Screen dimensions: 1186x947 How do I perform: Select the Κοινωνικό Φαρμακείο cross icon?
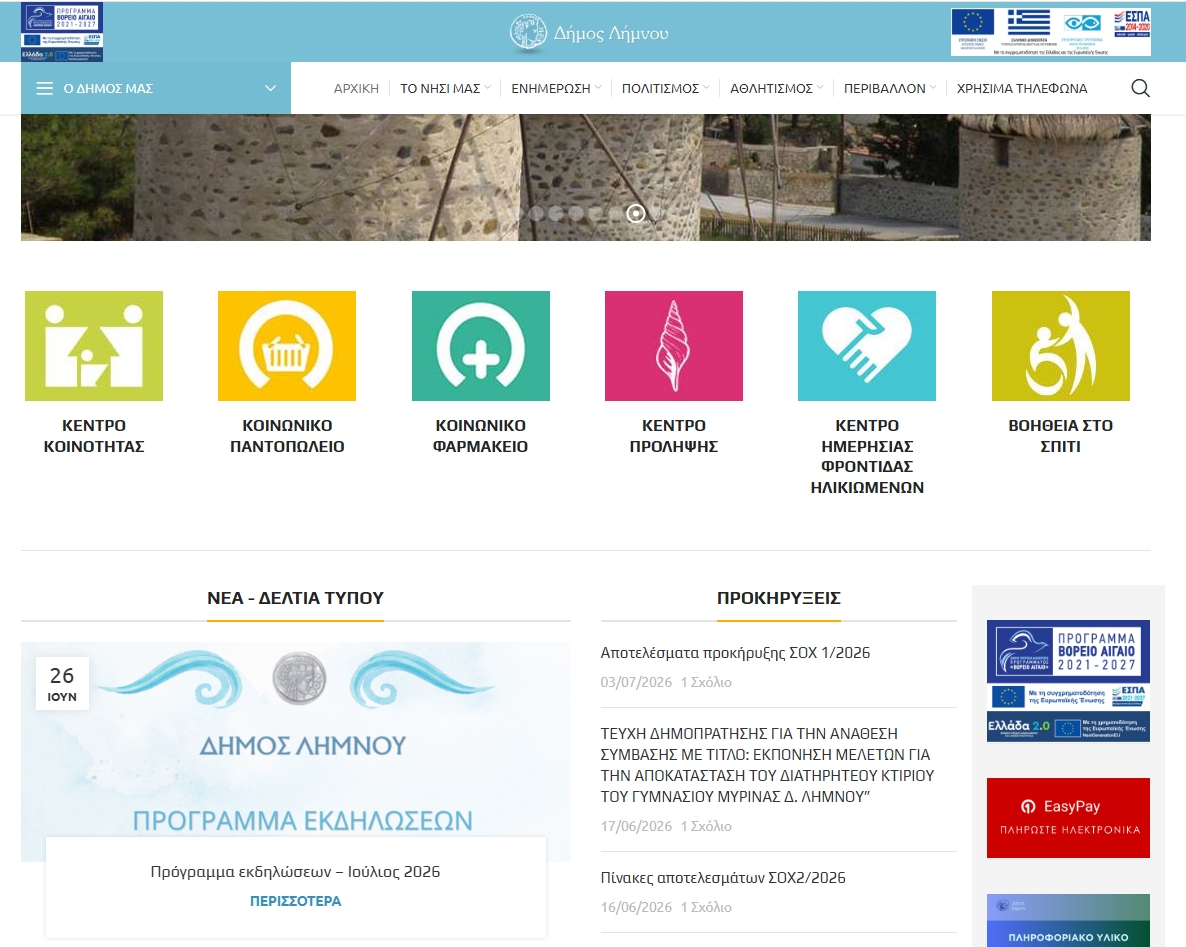[480, 346]
